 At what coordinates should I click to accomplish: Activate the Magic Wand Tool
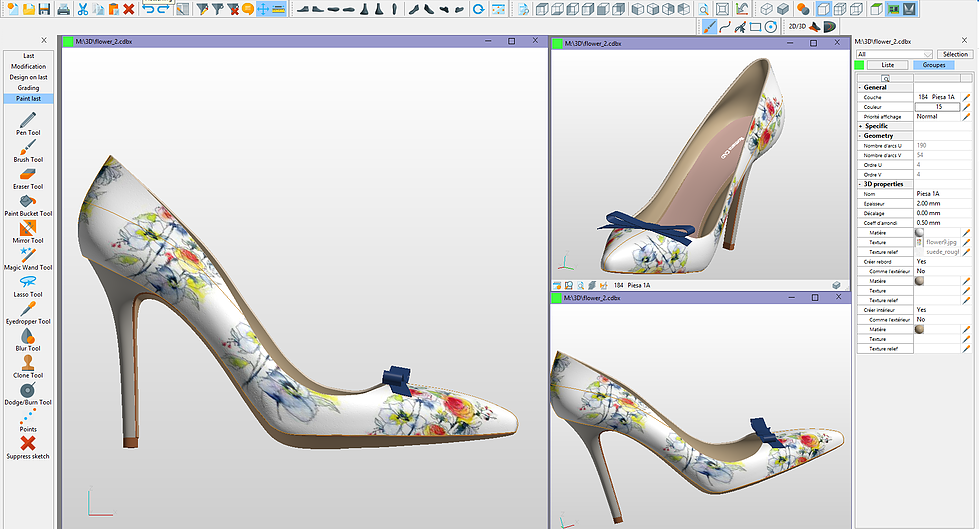pos(28,255)
